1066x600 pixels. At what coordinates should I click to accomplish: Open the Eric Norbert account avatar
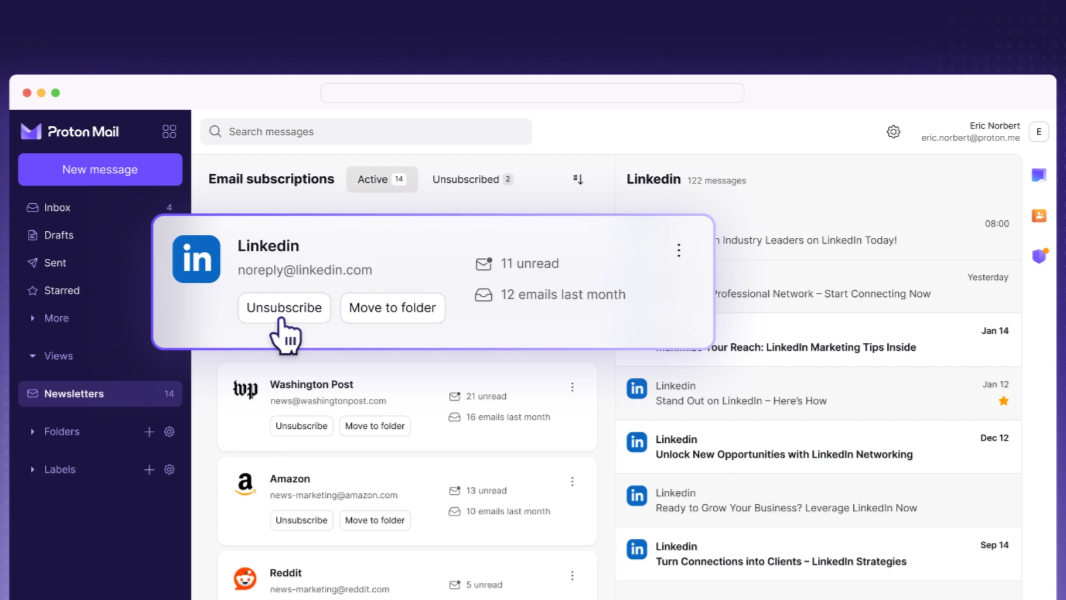[1038, 131]
